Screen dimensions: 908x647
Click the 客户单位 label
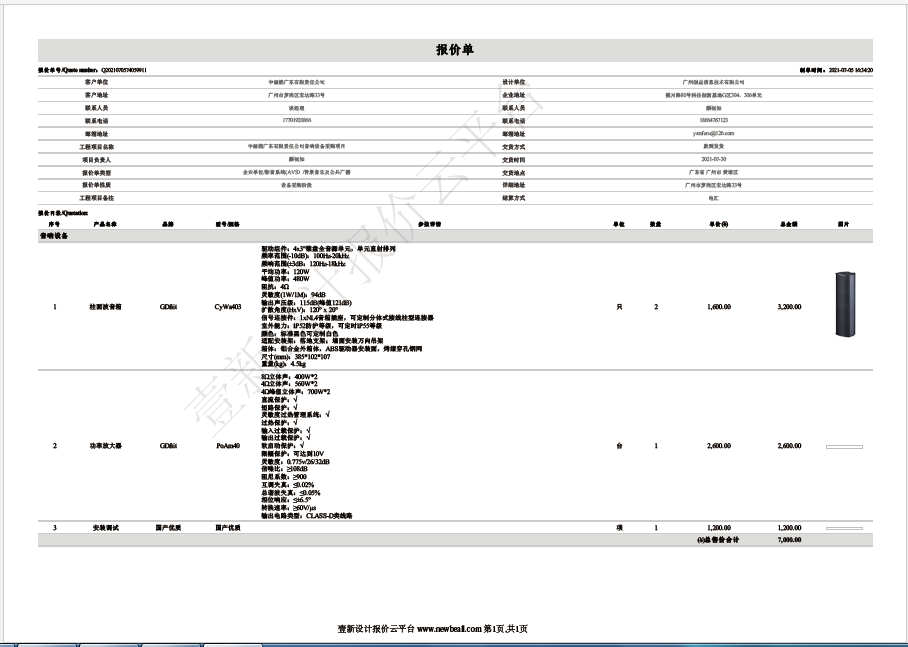click(96, 82)
